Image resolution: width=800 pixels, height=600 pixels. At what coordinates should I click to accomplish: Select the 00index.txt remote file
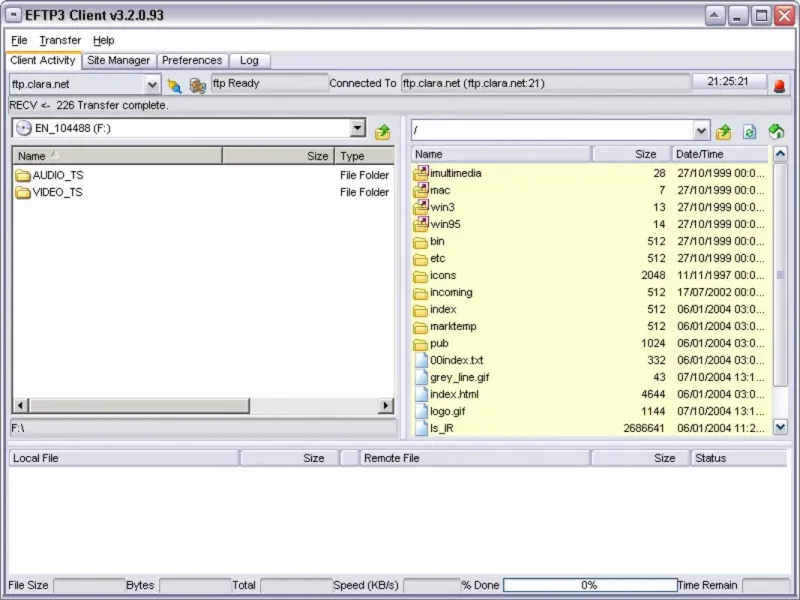coord(456,360)
